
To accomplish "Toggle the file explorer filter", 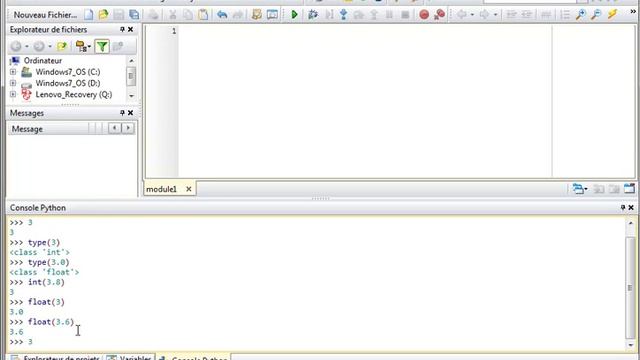I will 102,47.
